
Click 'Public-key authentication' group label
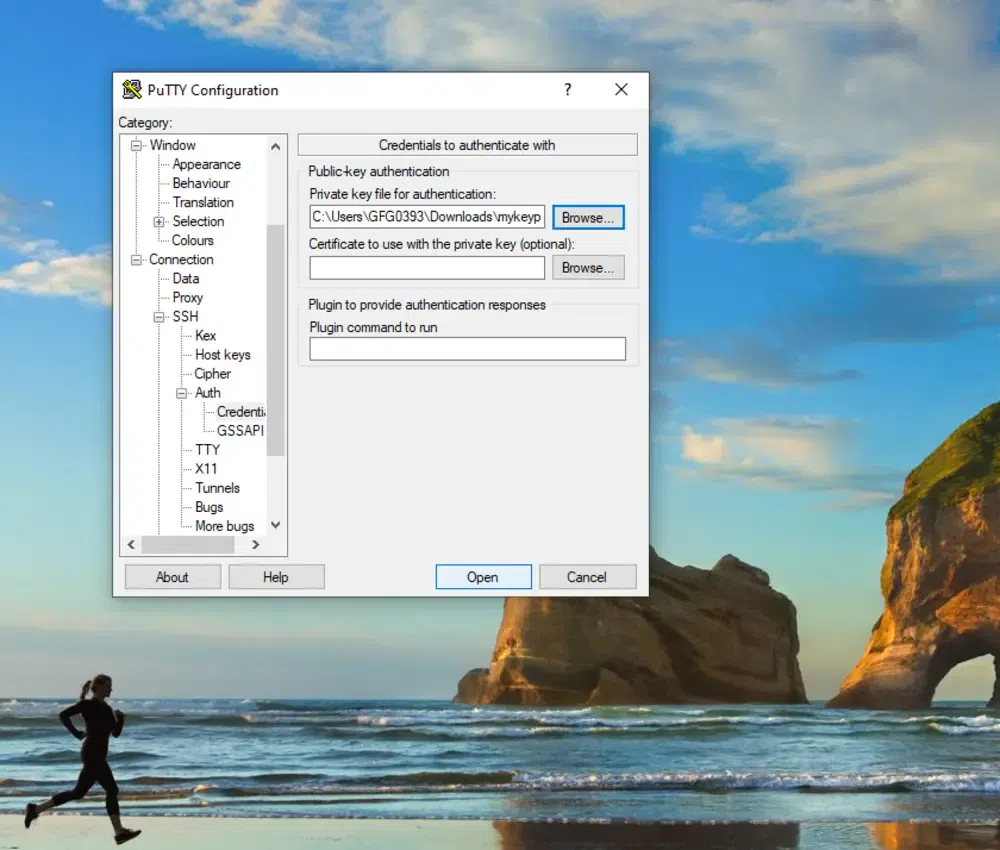[x=379, y=172]
